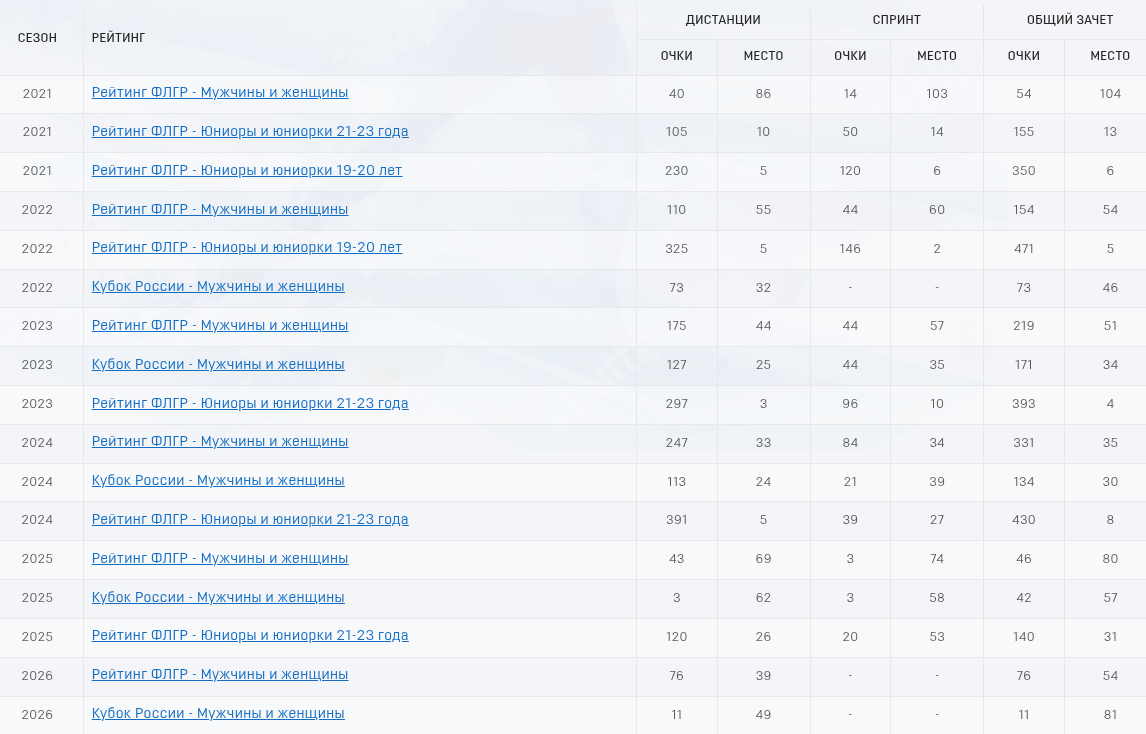Screen dimensions: 1146x734
Task: Select overall points value 134
Action: coord(1023,482)
